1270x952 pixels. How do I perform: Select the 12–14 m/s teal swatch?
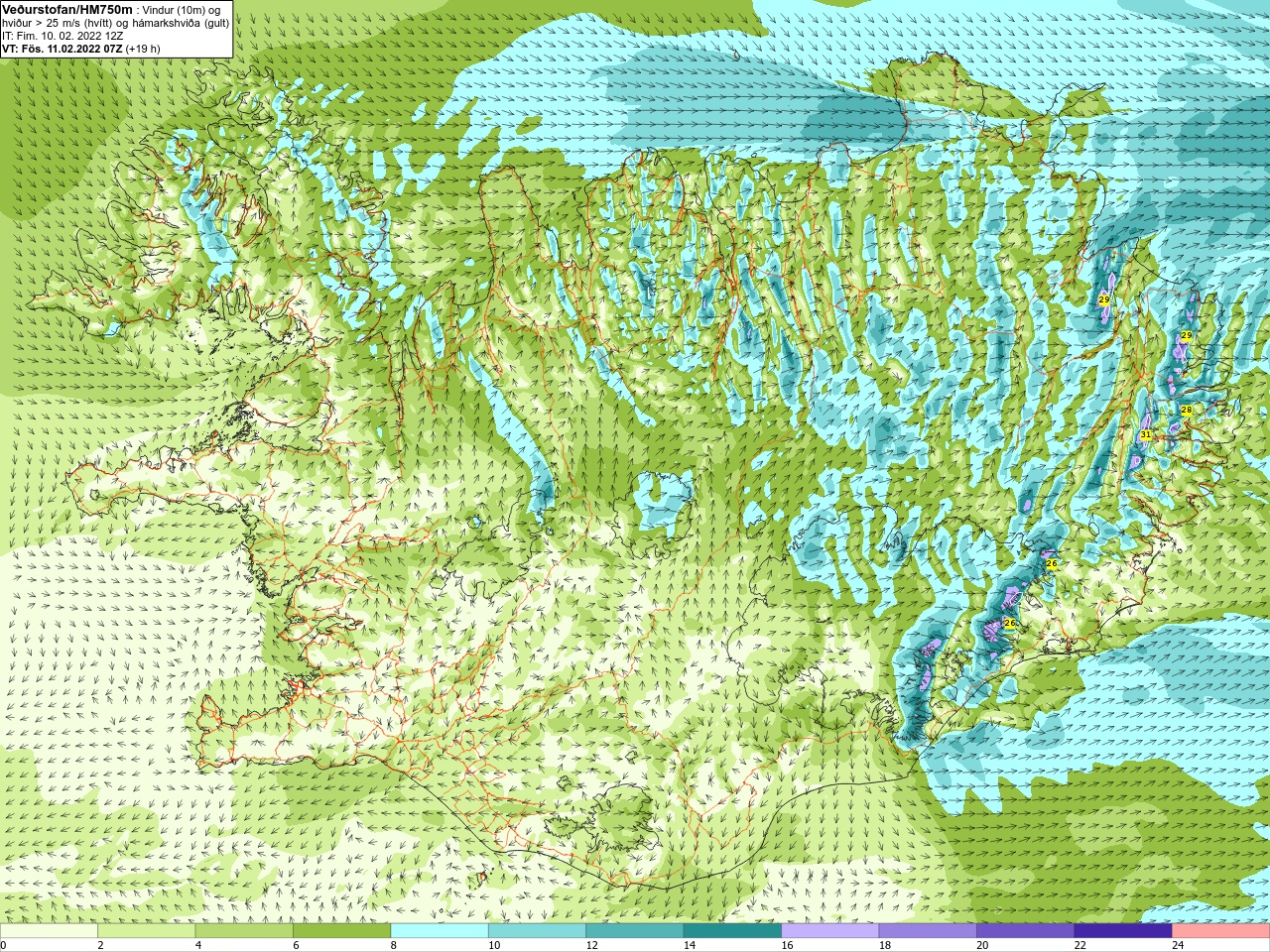coord(635,930)
